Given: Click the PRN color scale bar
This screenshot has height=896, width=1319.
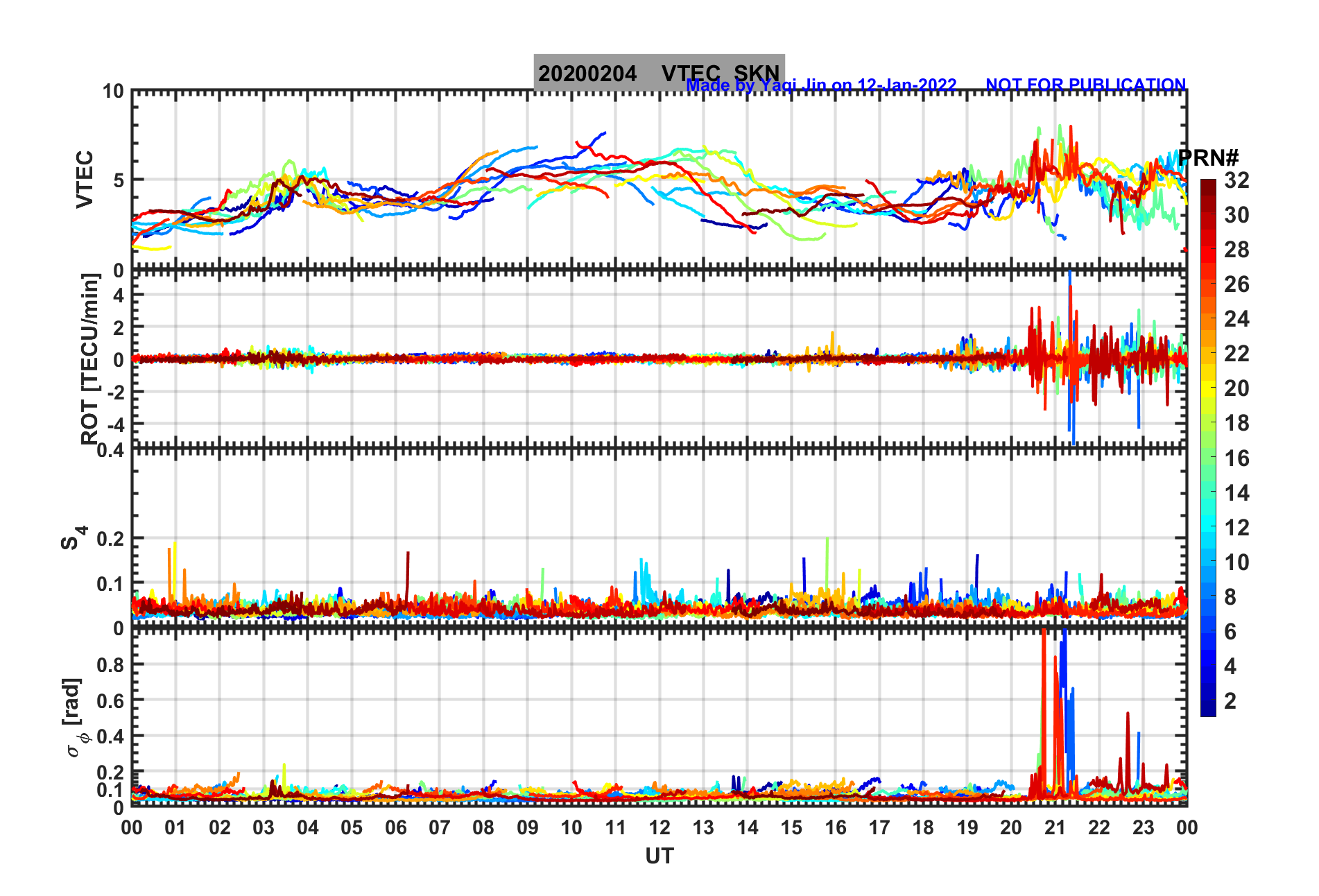Looking at the screenshot, I should 1208,448.
